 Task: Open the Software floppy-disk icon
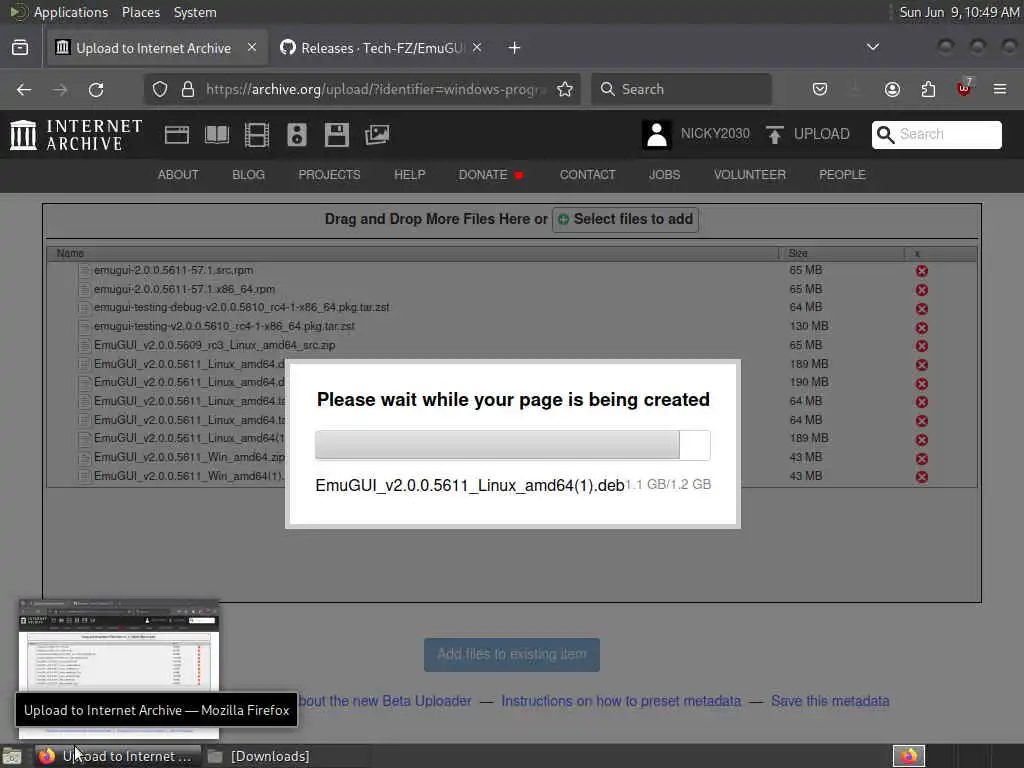(x=337, y=135)
